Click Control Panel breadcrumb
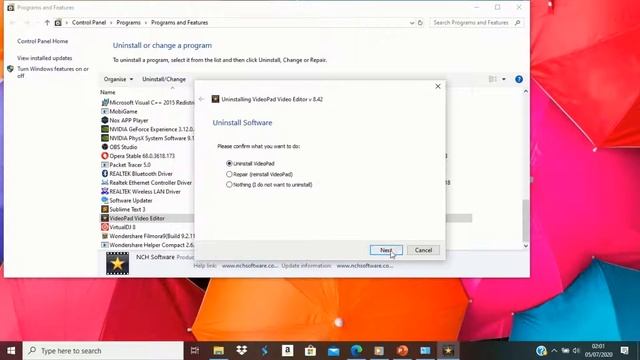The width and height of the screenshot is (640, 360). click(89, 22)
